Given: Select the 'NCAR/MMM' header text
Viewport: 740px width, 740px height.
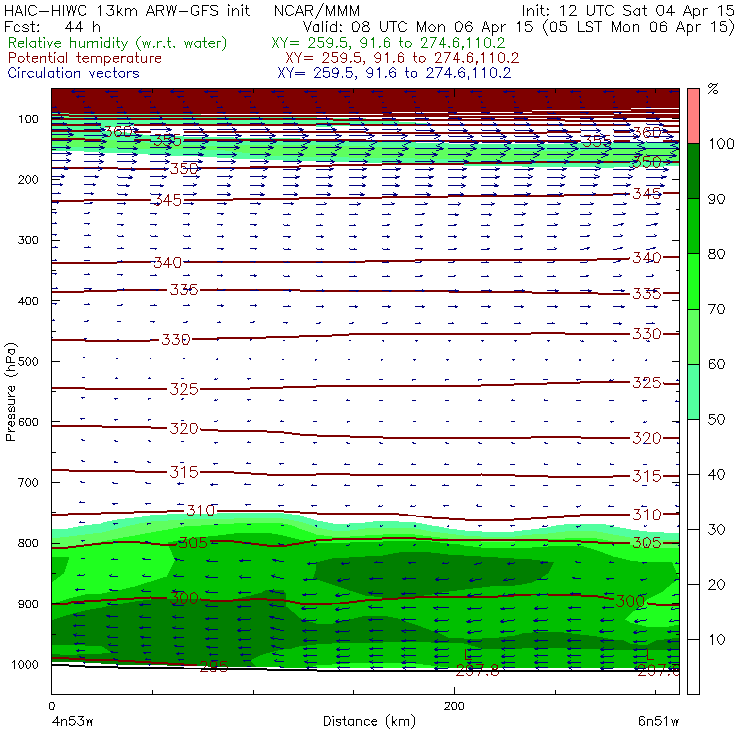Looking at the screenshot, I should coord(317,10).
